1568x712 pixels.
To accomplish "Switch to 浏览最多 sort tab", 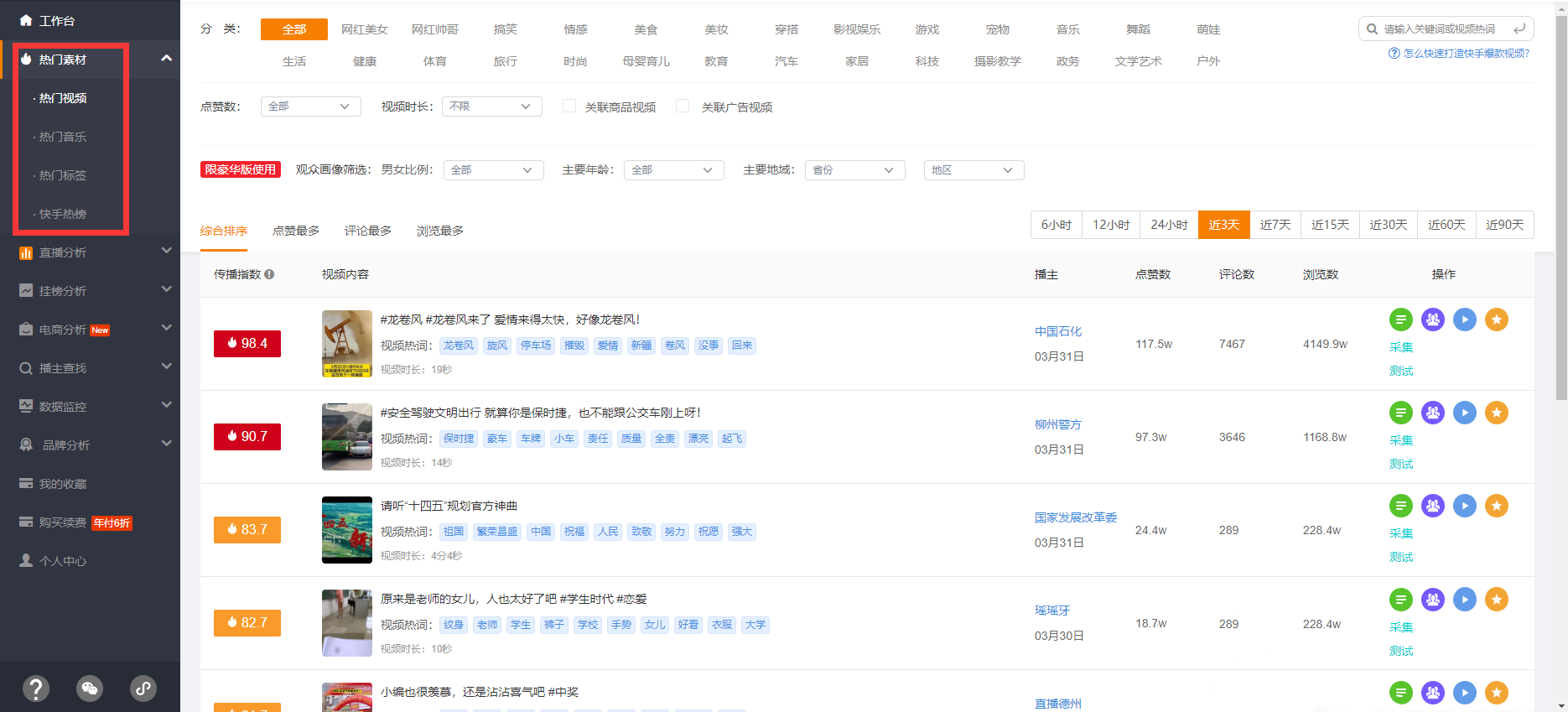I will click(x=440, y=231).
